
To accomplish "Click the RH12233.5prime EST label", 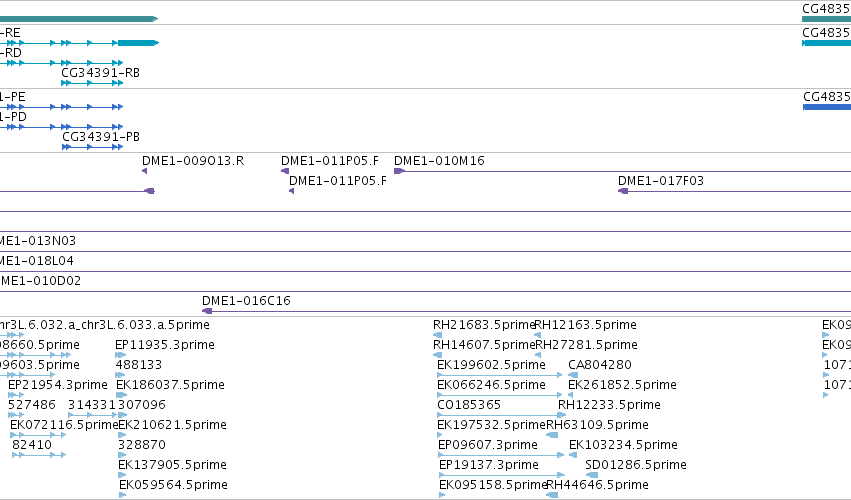I will [x=609, y=405].
